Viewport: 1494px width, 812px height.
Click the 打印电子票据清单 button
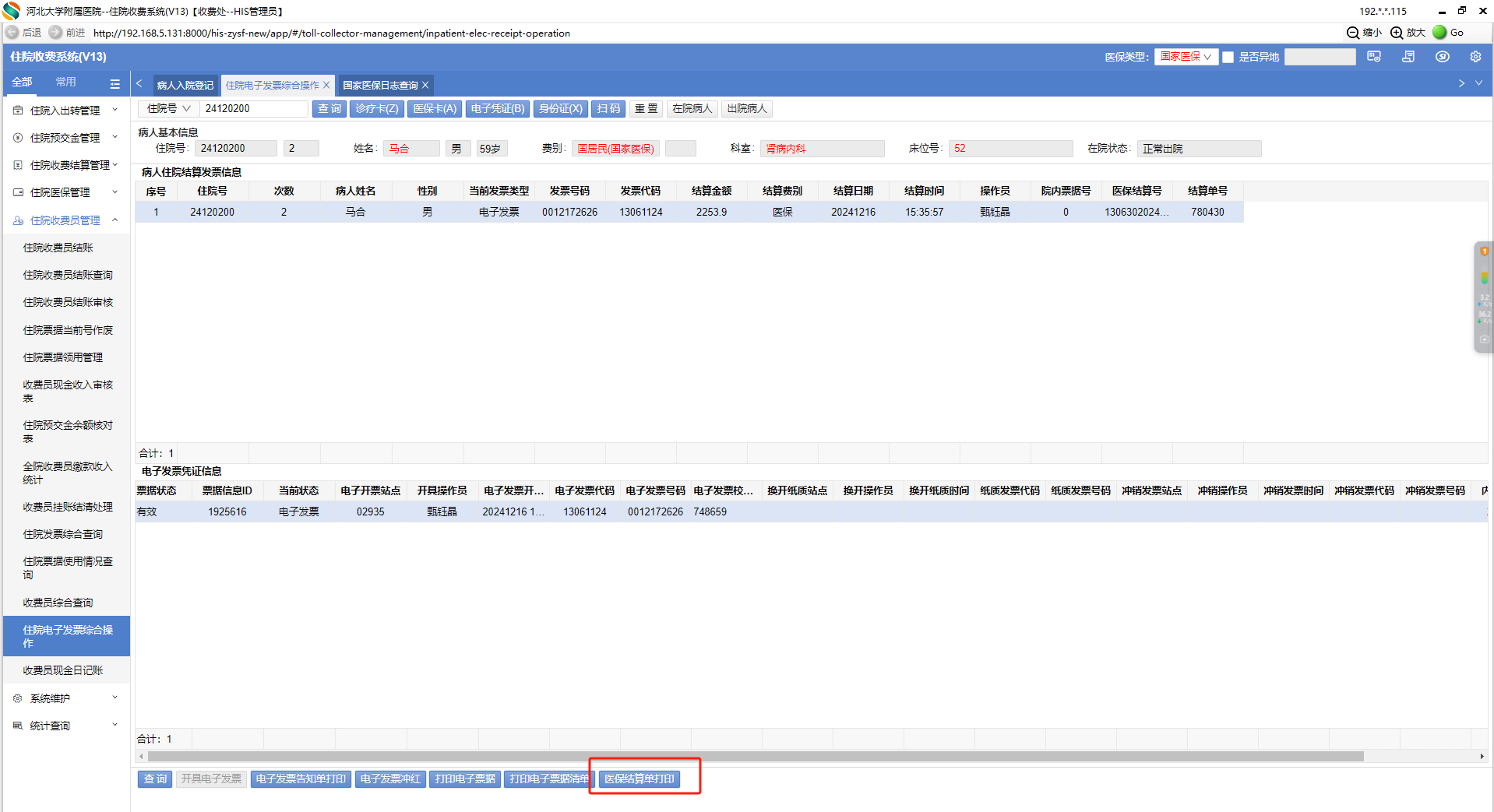pos(549,779)
